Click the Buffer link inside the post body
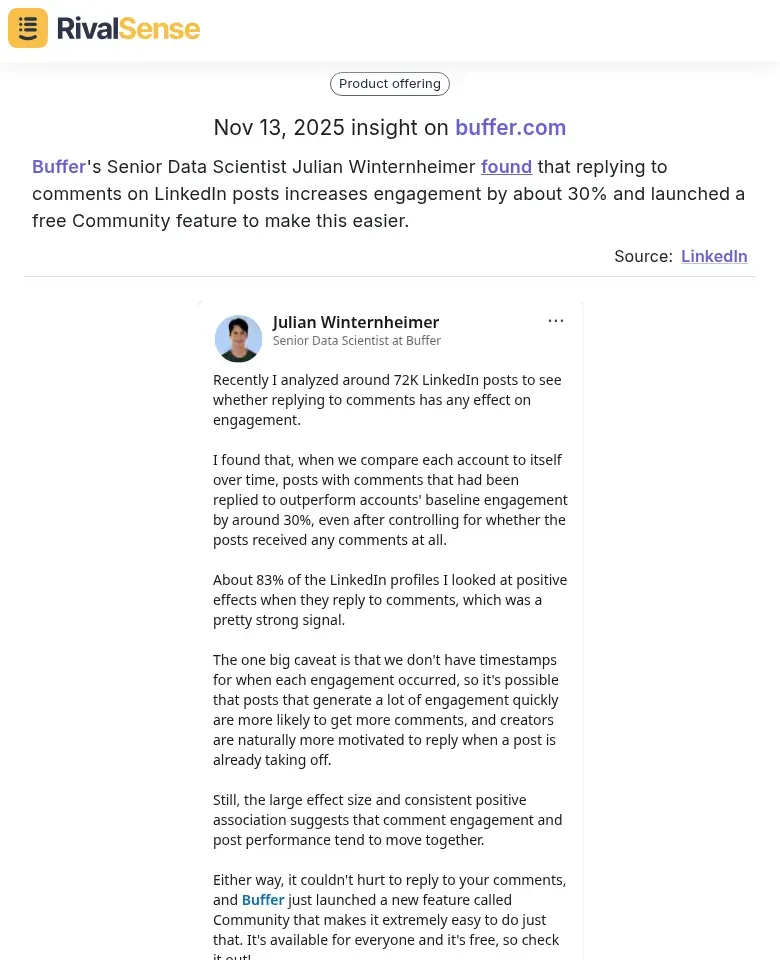 (x=263, y=899)
